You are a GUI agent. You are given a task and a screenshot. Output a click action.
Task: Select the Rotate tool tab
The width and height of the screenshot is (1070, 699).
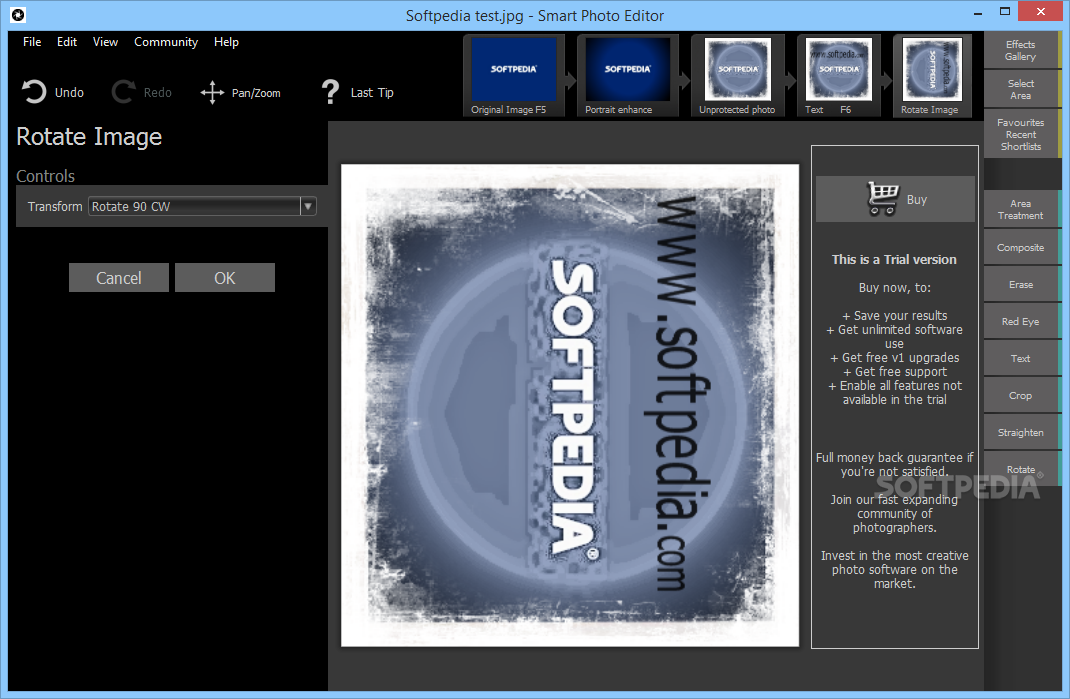click(x=1022, y=469)
